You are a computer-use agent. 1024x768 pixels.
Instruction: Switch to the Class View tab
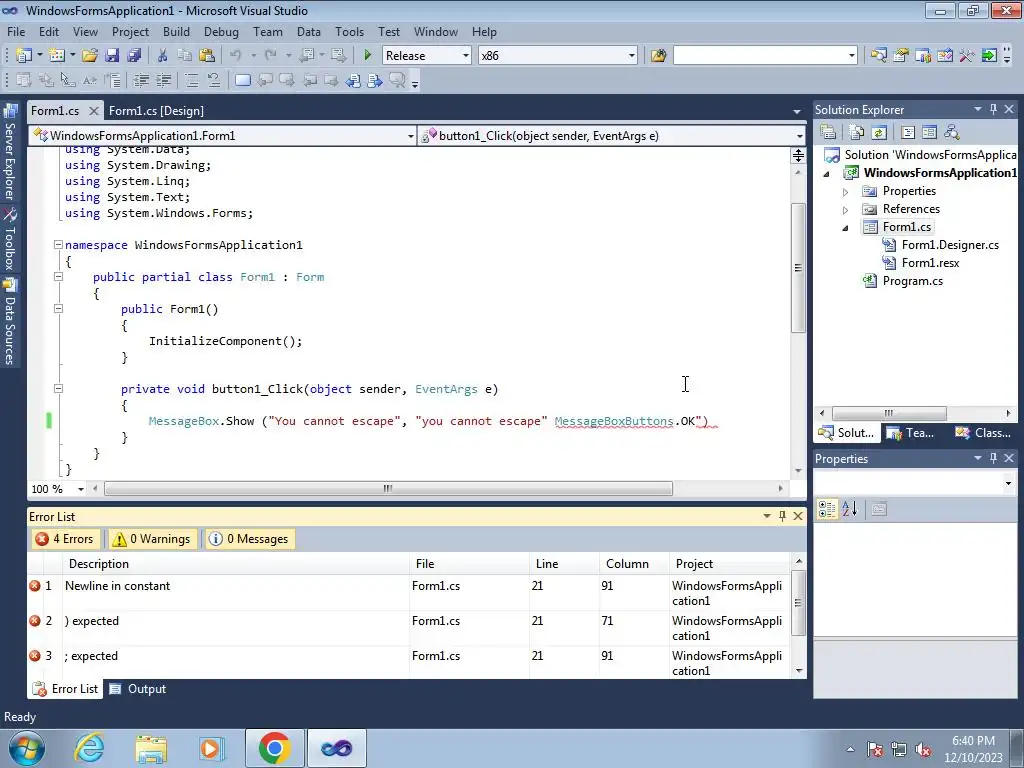click(983, 432)
